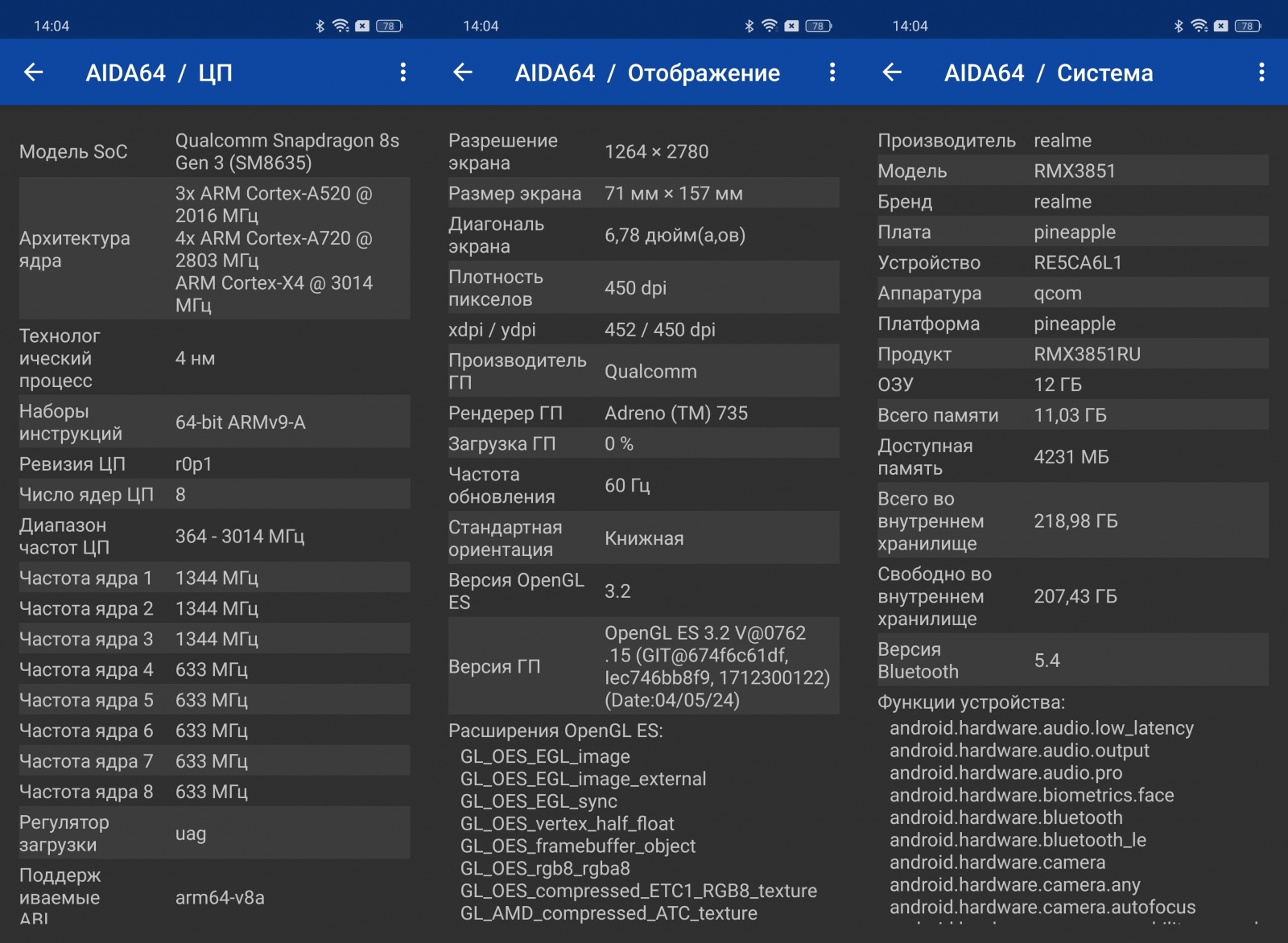Tap Bluetooth icon in left status bar
Image resolution: width=1288 pixels, height=943 pixels.
click(320, 26)
